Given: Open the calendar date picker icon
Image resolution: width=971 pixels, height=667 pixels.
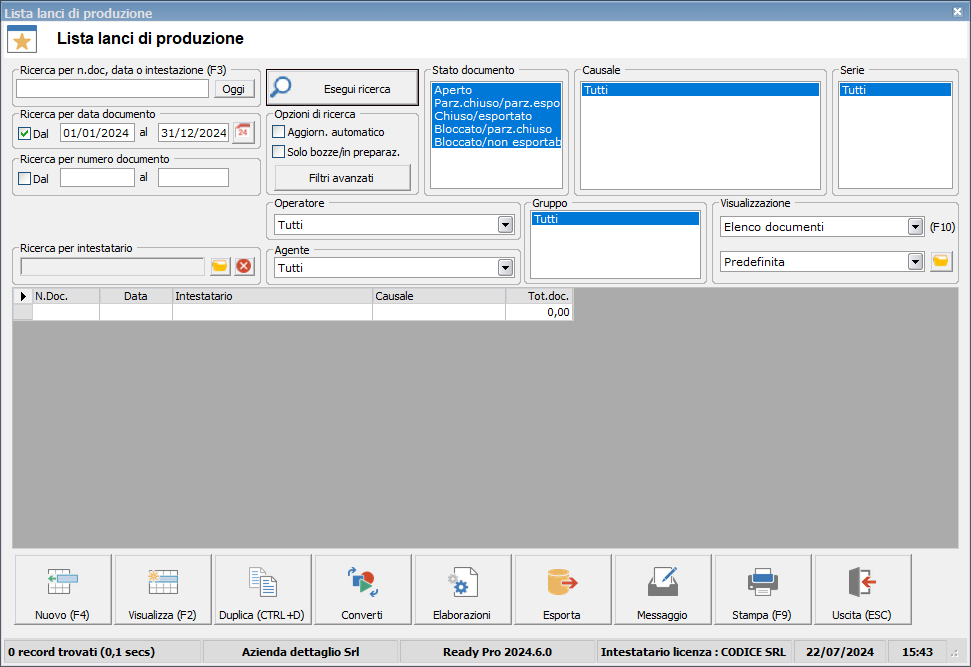Looking at the screenshot, I should click(x=243, y=132).
